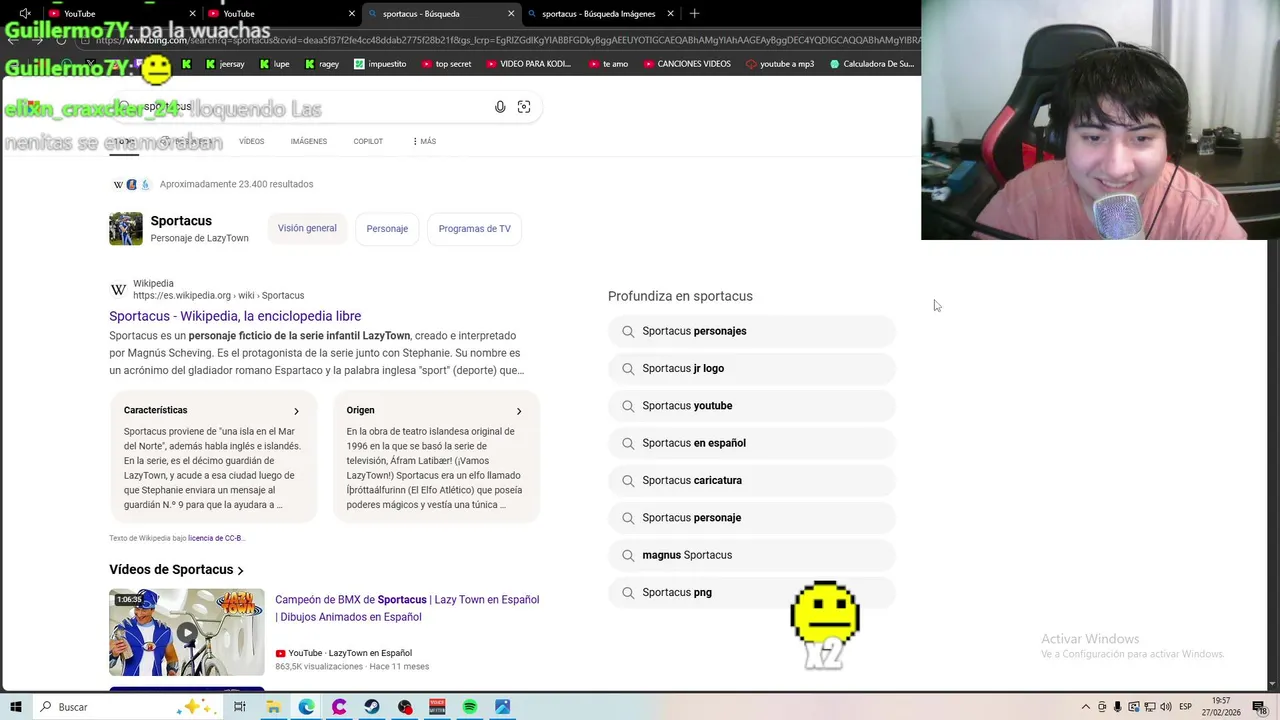Switch to the COPILOT search tab
This screenshot has height=720, width=1280.
[x=368, y=141]
